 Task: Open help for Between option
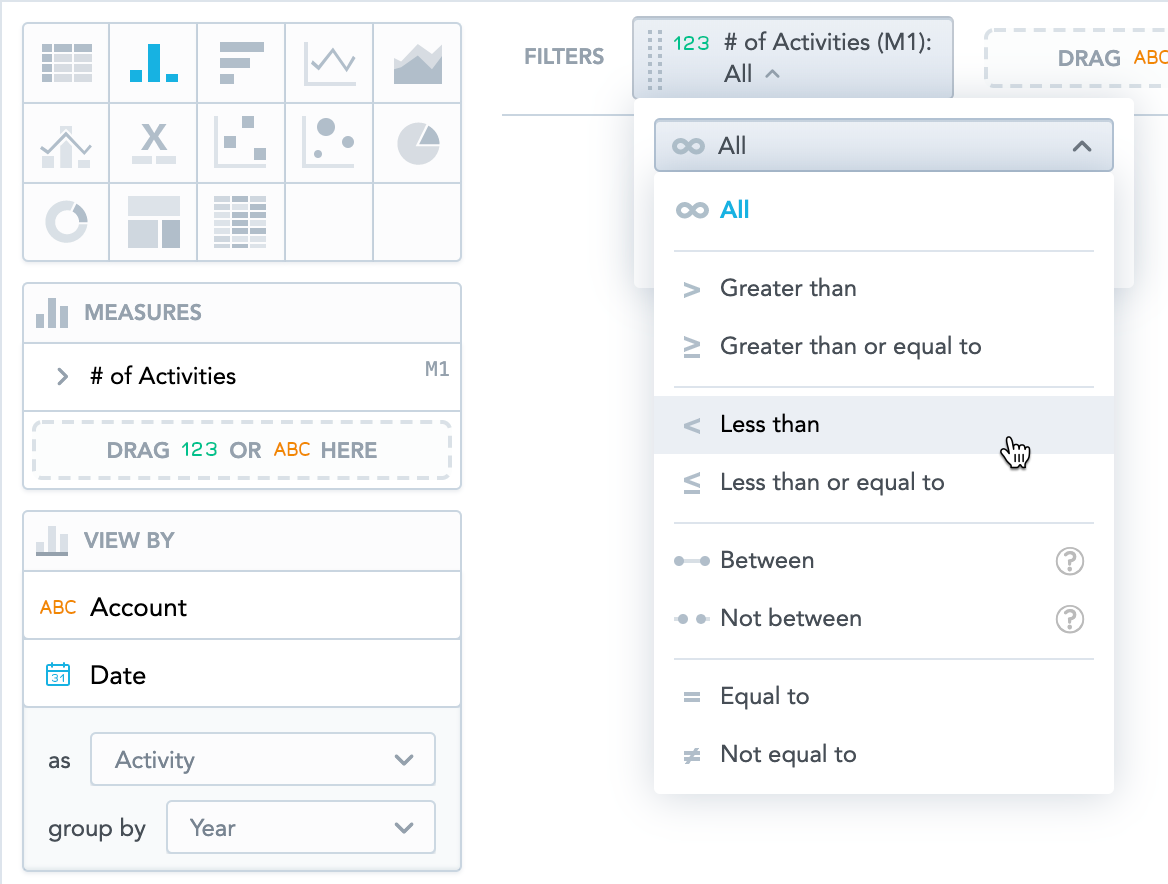[x=1070, y=561]
